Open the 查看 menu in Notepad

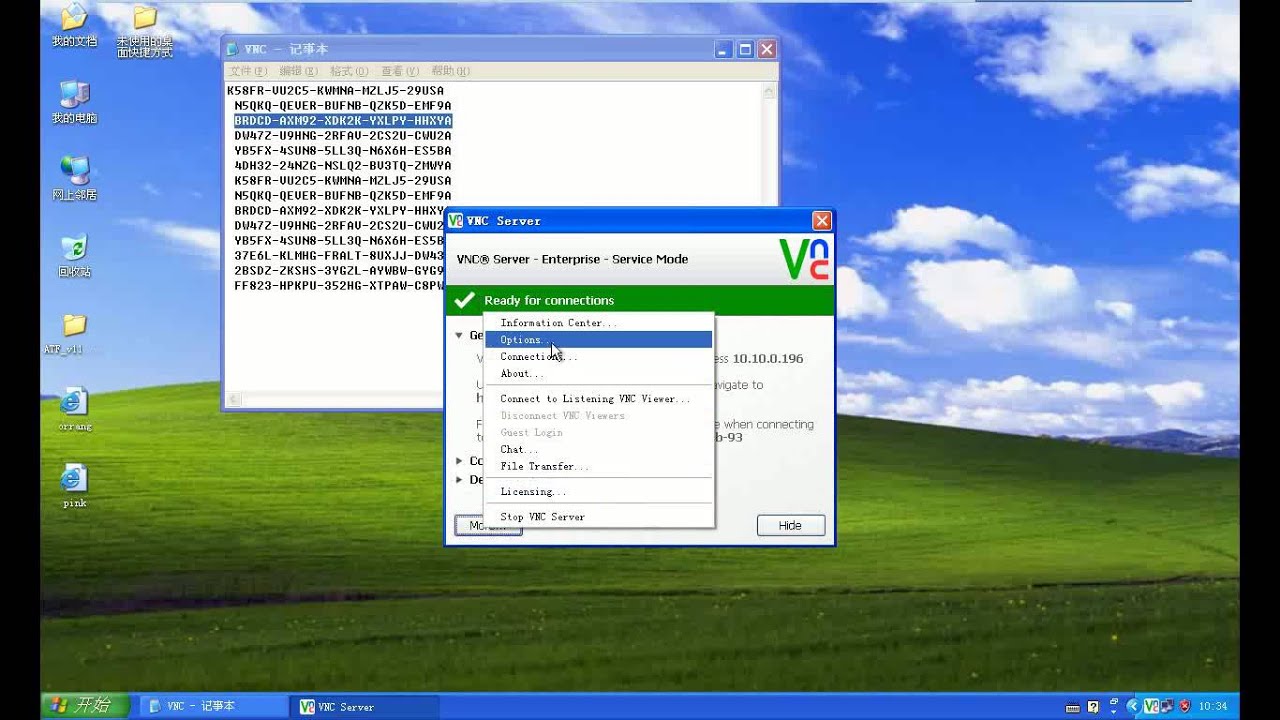pyautogui.click(x=399, y=71)
